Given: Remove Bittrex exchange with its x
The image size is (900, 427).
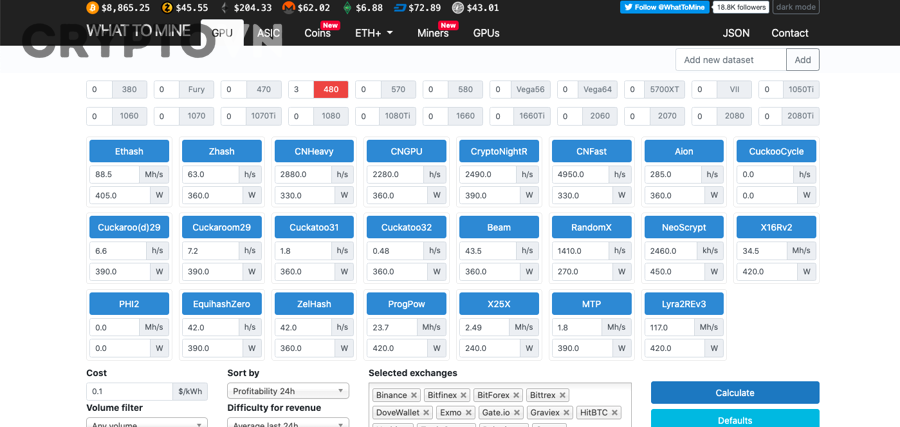Looking at the screenshot, I should (x=562, y=395).
